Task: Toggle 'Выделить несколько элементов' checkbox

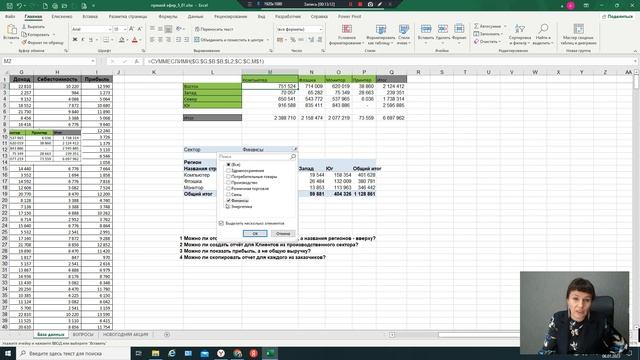Action: coord(221,223)
